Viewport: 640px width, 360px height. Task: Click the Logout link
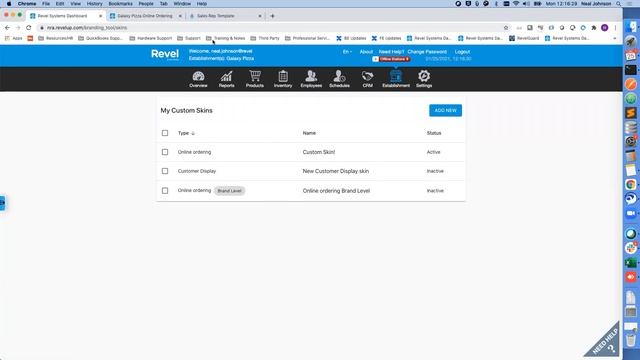click(x=462, y=52)
